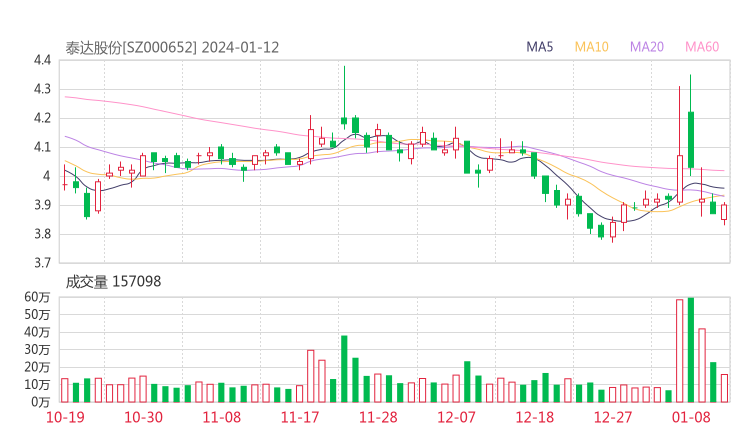Viewport: 740px width, 440px height.
Task: Click the 60万 volume axis label
Action: click(37, 297)
